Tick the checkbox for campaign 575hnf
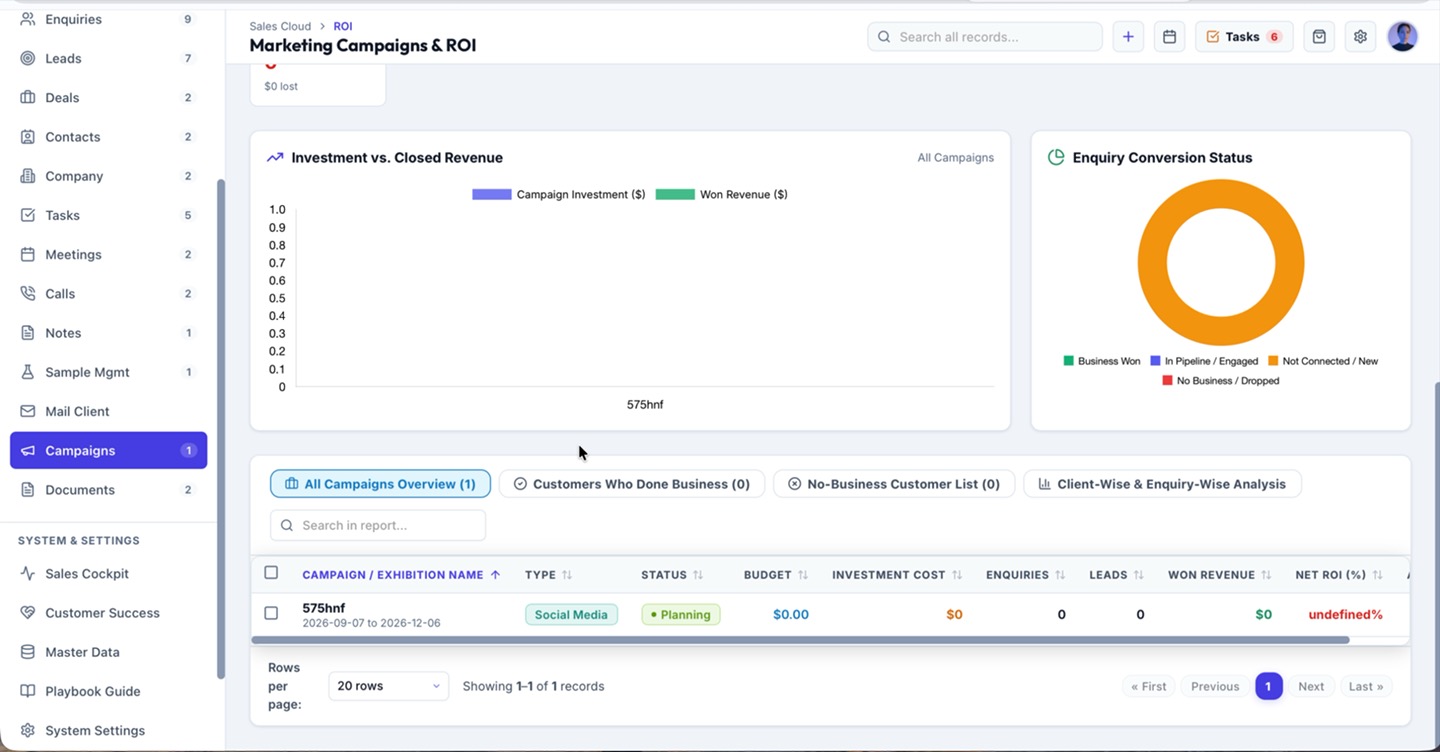 [x=271, y=613]
